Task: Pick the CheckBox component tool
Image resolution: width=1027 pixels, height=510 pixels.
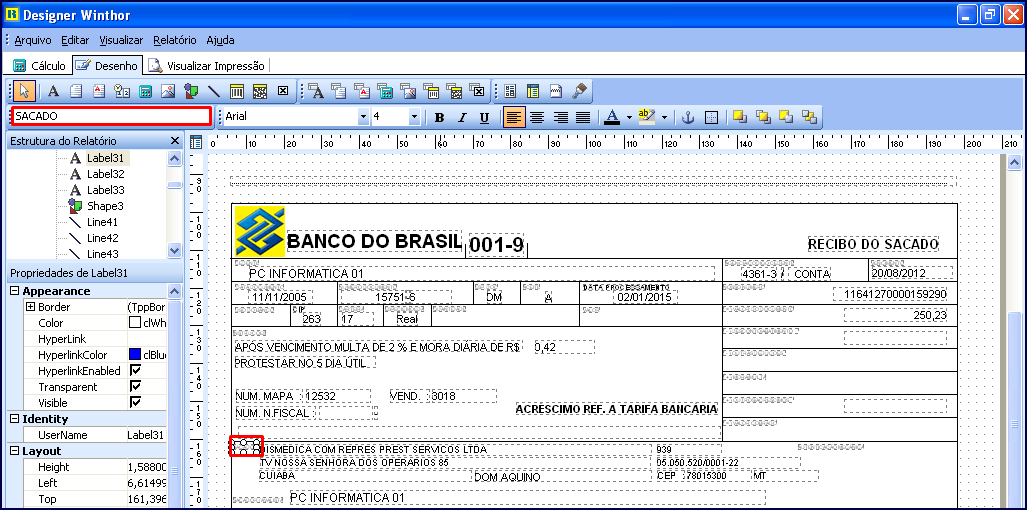Action: click(282, 91)
